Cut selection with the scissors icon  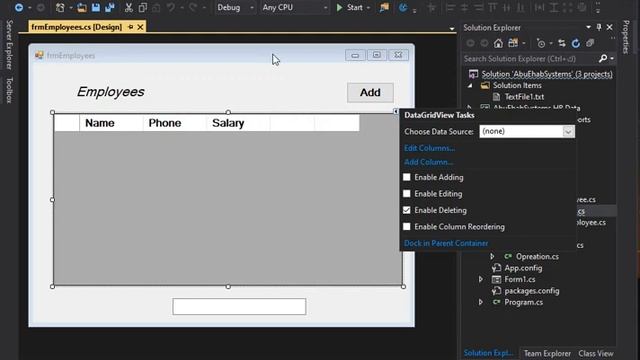click(x=129, y=7)
